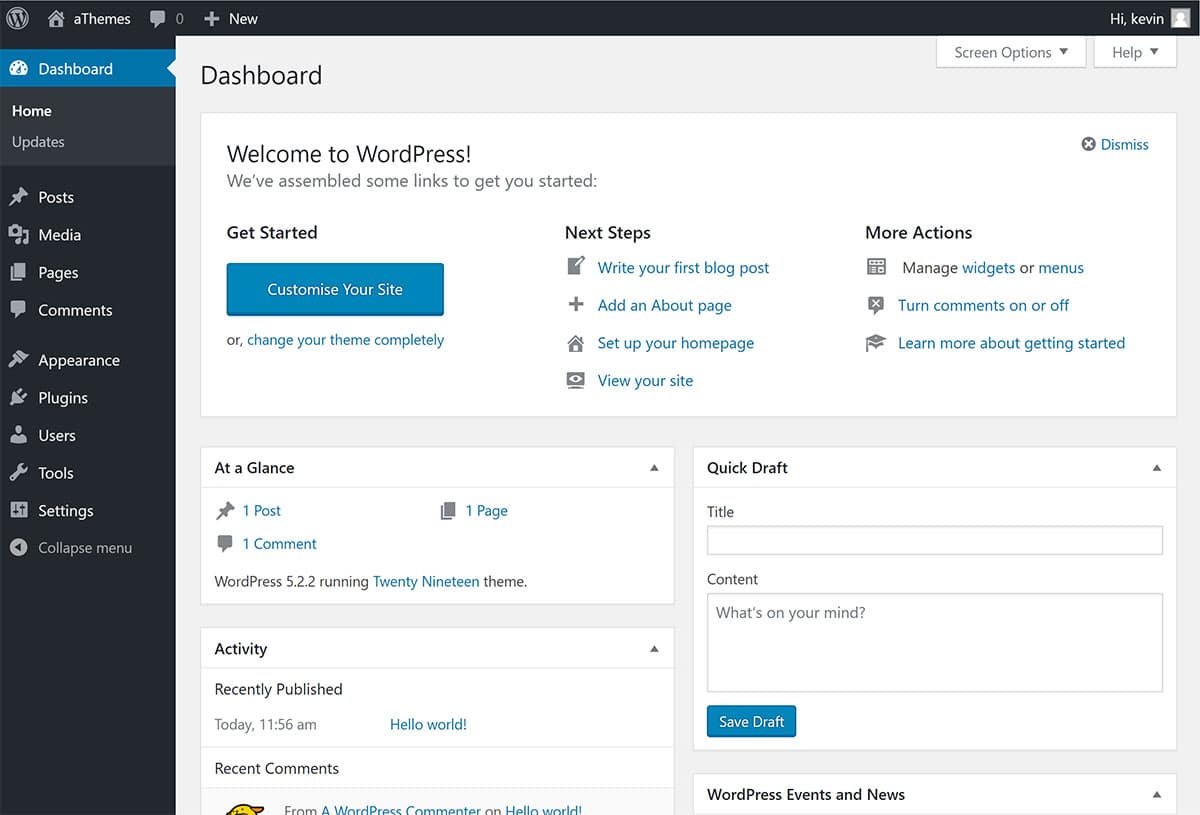This screenshot has height=815, width=1200.
Task: Open the WordPress logo menu
Action: pyautogui.click(x=18, y=18)
